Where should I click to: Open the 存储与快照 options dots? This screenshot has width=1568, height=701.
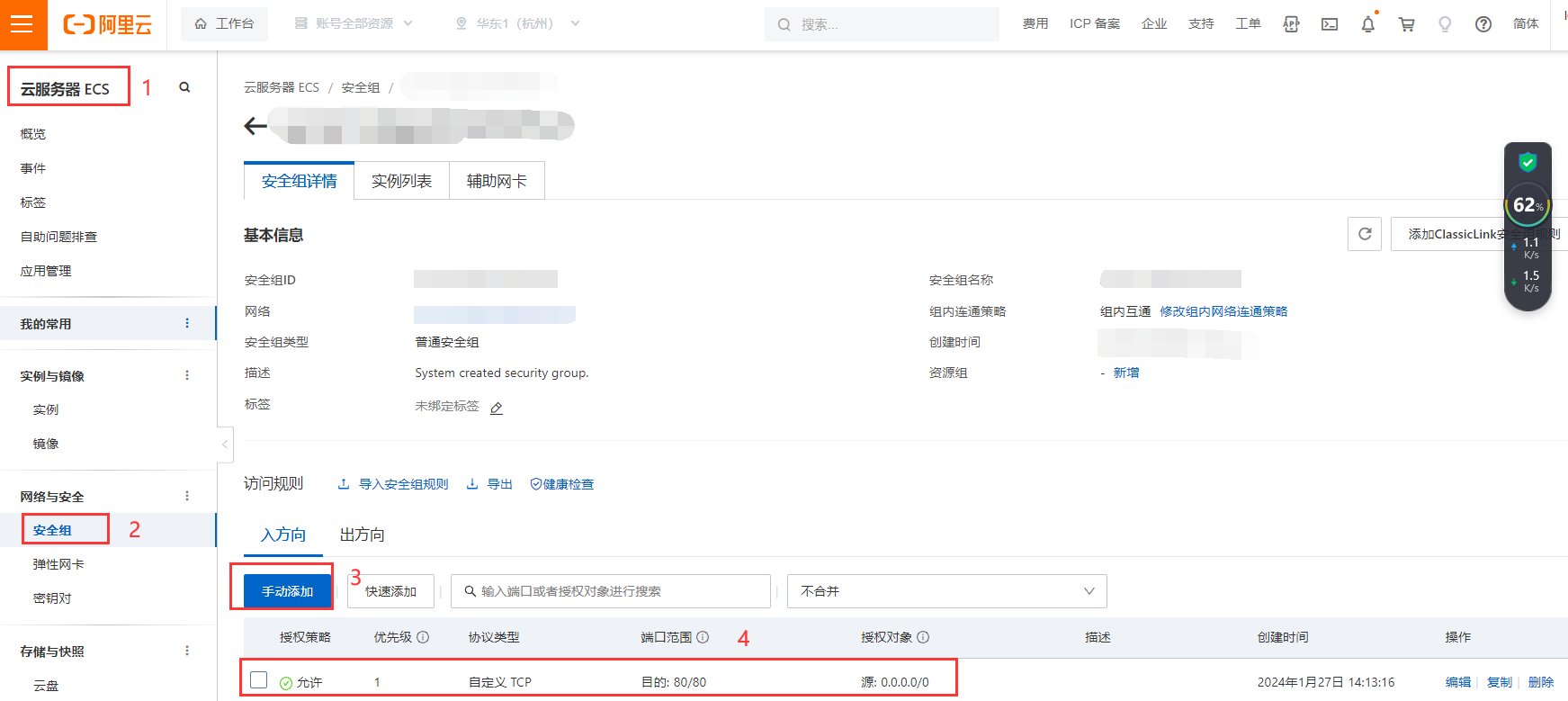click(x=187, y=651)
